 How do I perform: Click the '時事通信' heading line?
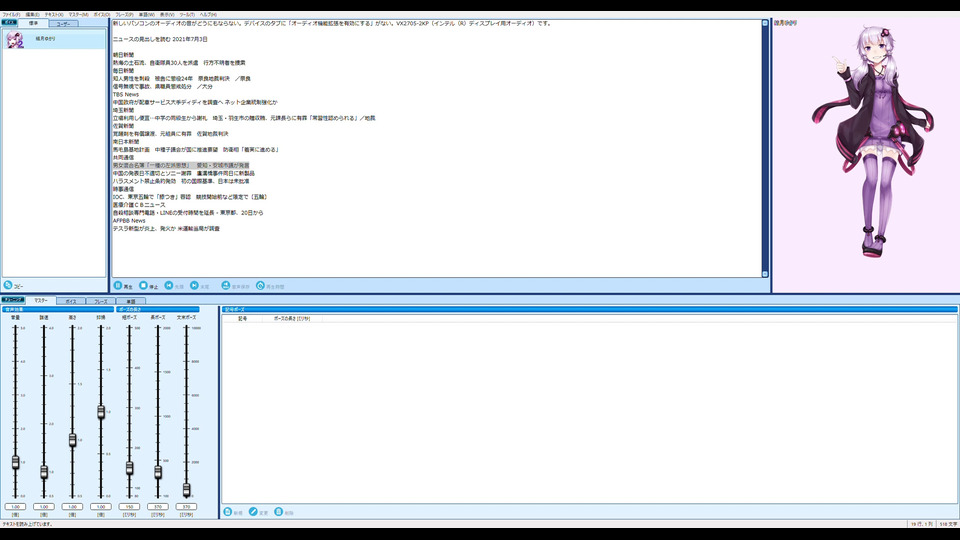[x=123, y=189]
